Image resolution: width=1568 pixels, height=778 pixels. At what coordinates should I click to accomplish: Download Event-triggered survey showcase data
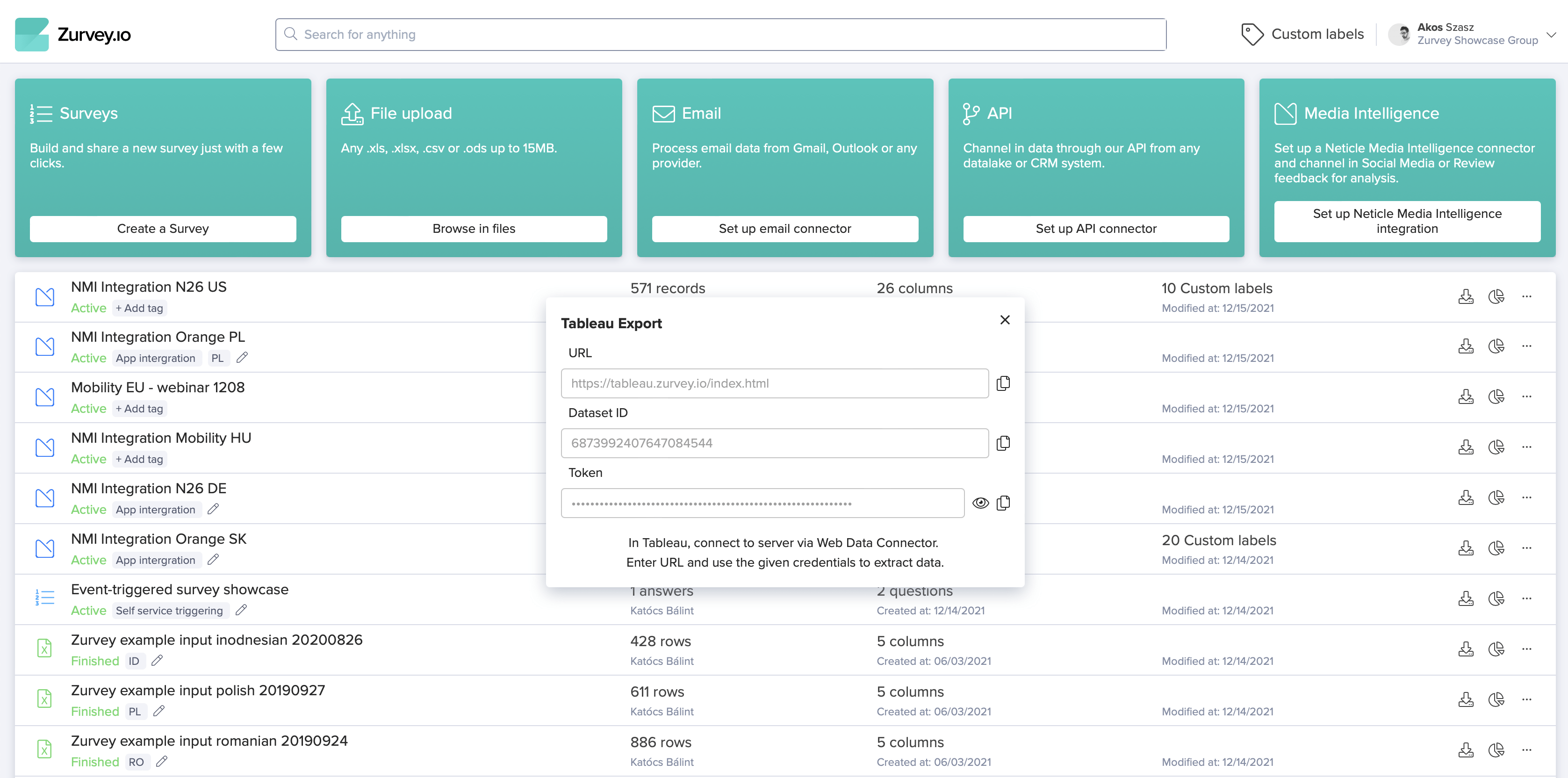[1466, 598]
